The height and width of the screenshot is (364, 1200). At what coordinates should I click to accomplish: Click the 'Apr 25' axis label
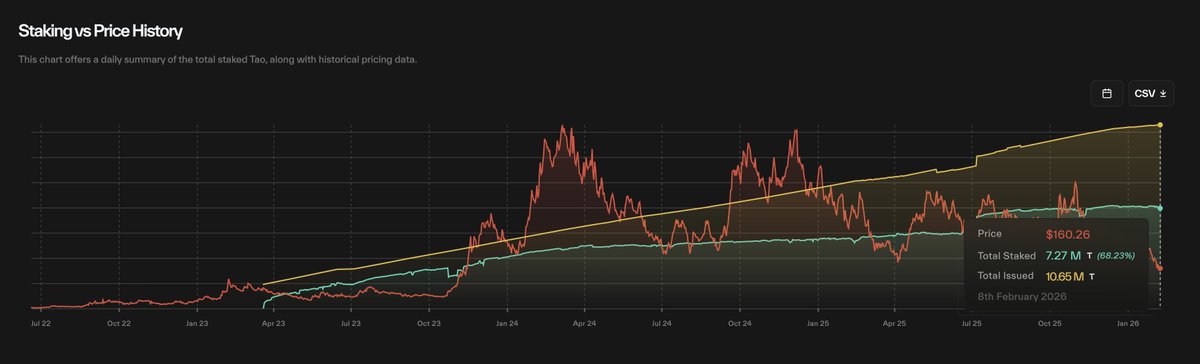894,323
